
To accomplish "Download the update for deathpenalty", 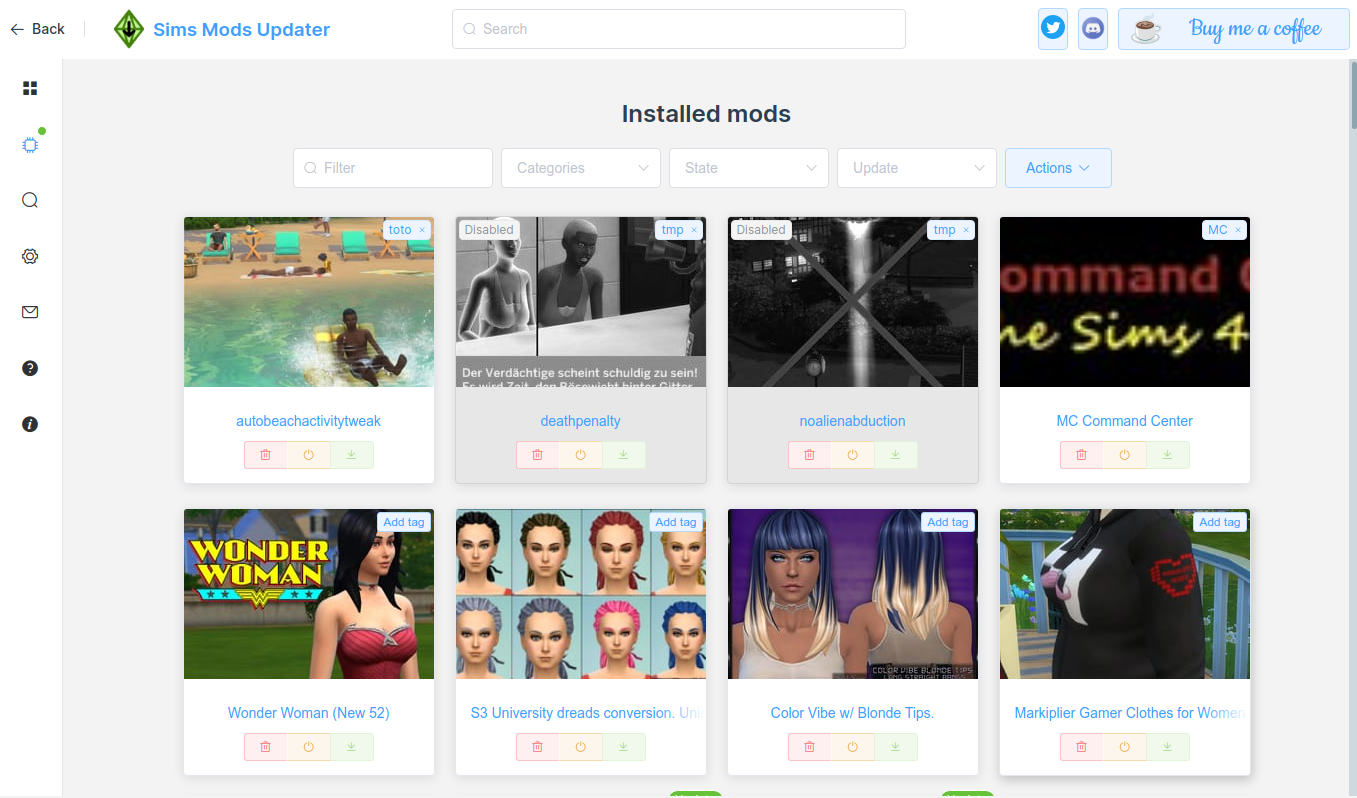I will tap(624, 455).
